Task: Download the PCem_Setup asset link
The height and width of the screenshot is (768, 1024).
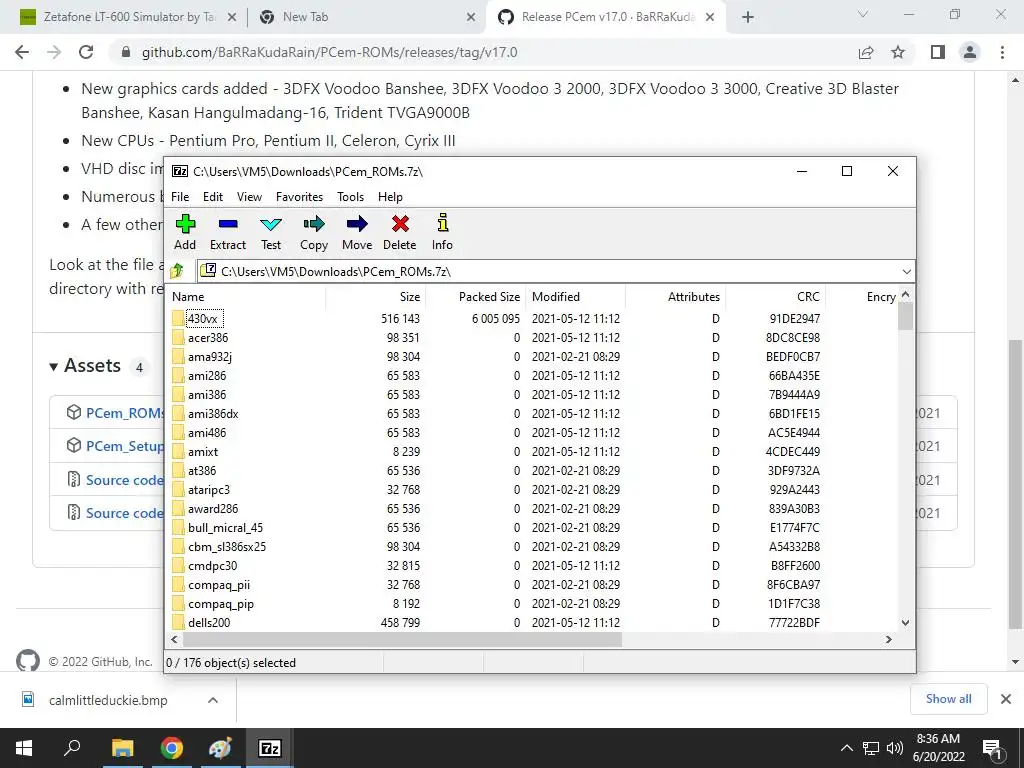Action: [125, 446]
